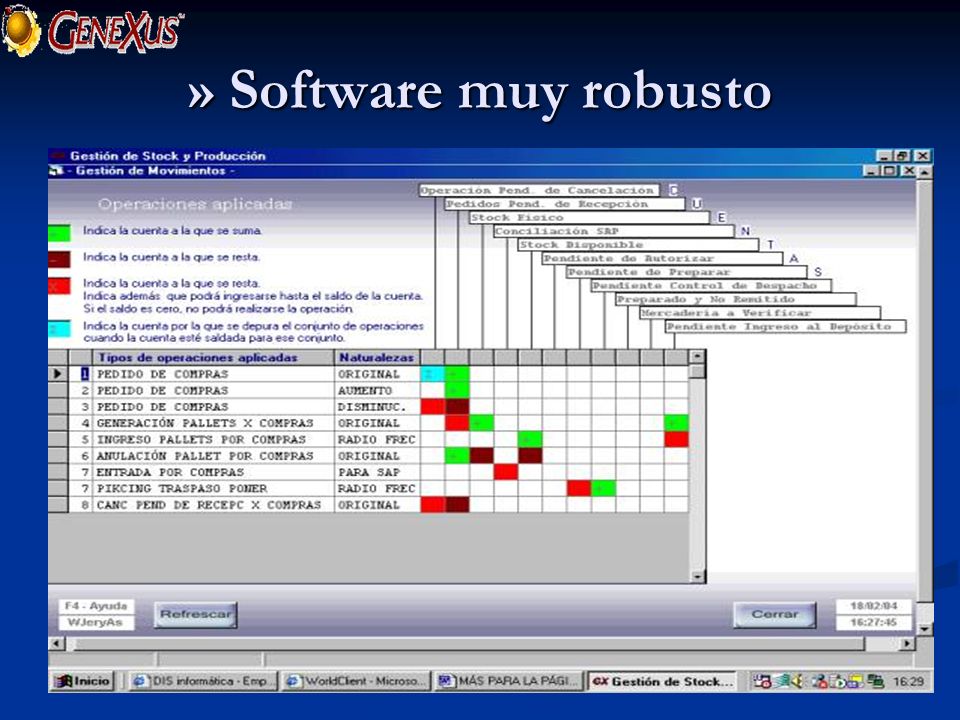960x720 pixels.
Task: Click the 'Stock Disponible' column label
Action: 638,244
